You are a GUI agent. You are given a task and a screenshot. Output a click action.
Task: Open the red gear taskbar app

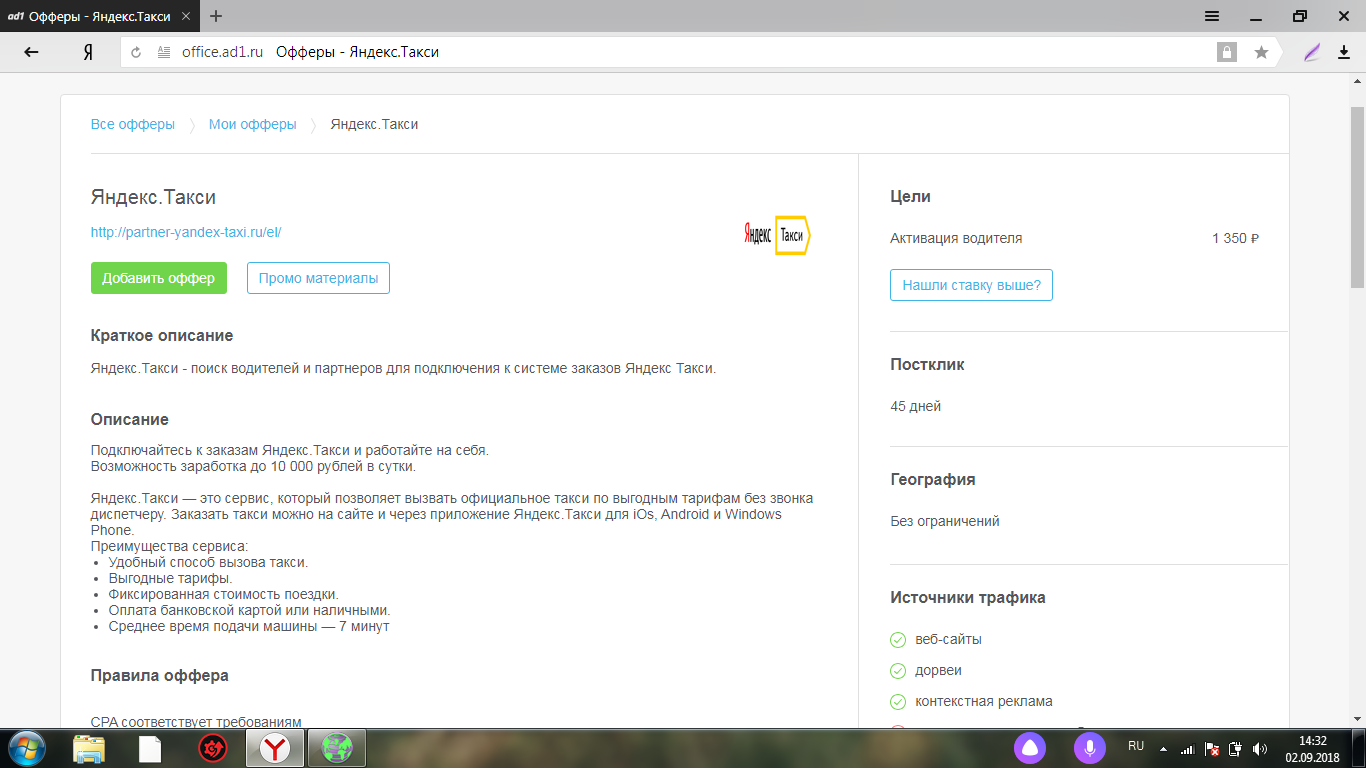[212, 748]
